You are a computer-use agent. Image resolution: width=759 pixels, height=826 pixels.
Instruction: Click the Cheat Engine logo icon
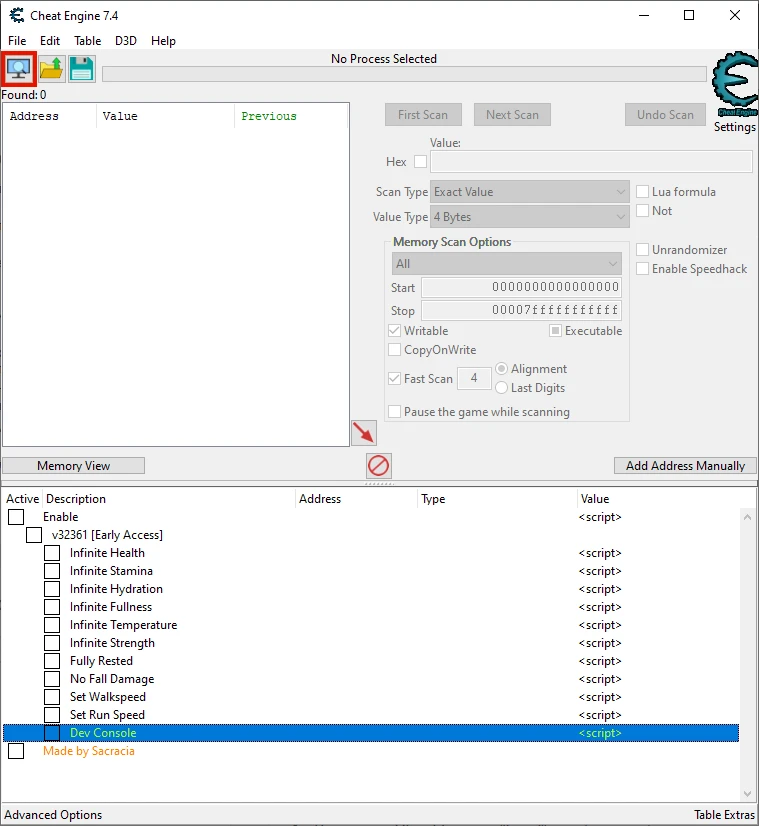click(x=735, y=84)
